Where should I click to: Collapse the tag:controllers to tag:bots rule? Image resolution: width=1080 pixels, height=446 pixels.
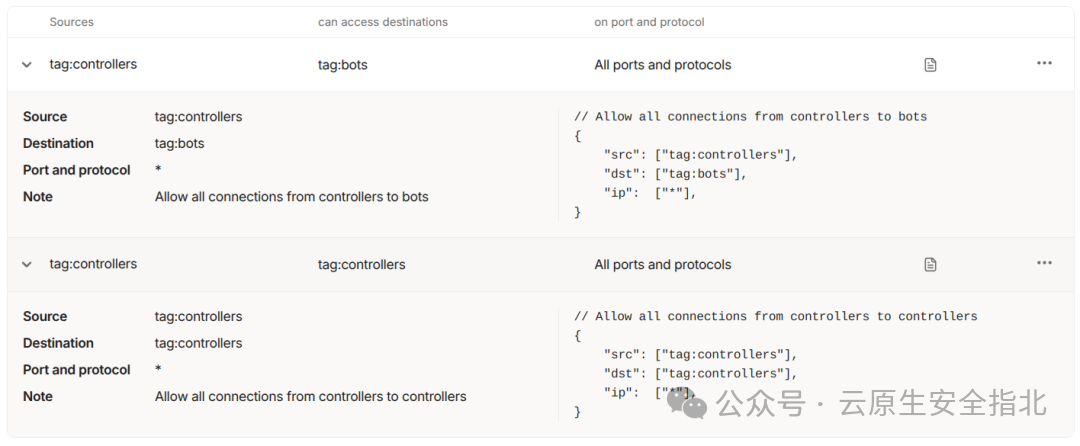pos(27,65)
